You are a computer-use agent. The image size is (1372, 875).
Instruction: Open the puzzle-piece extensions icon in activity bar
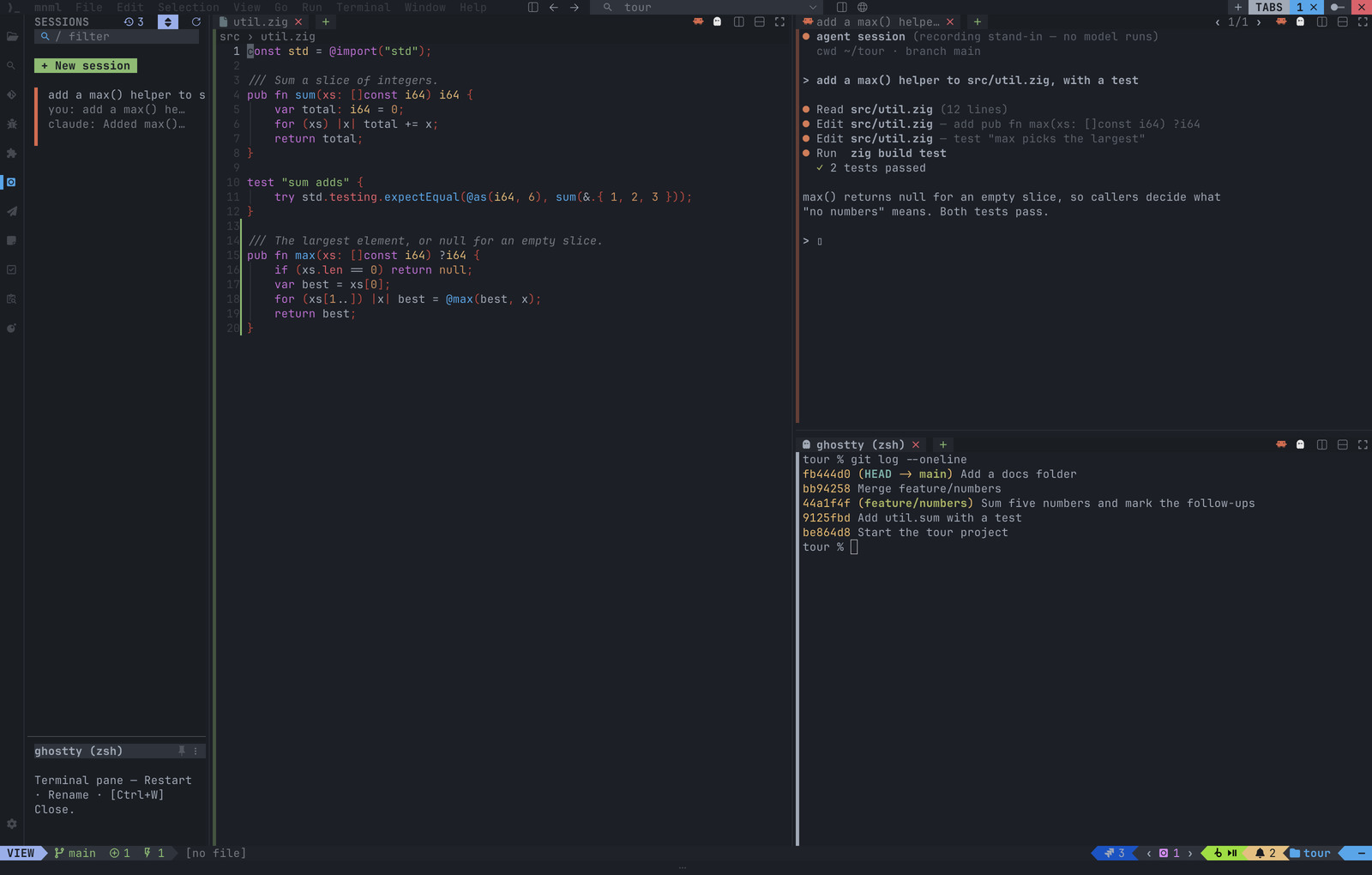pos(12,154)
